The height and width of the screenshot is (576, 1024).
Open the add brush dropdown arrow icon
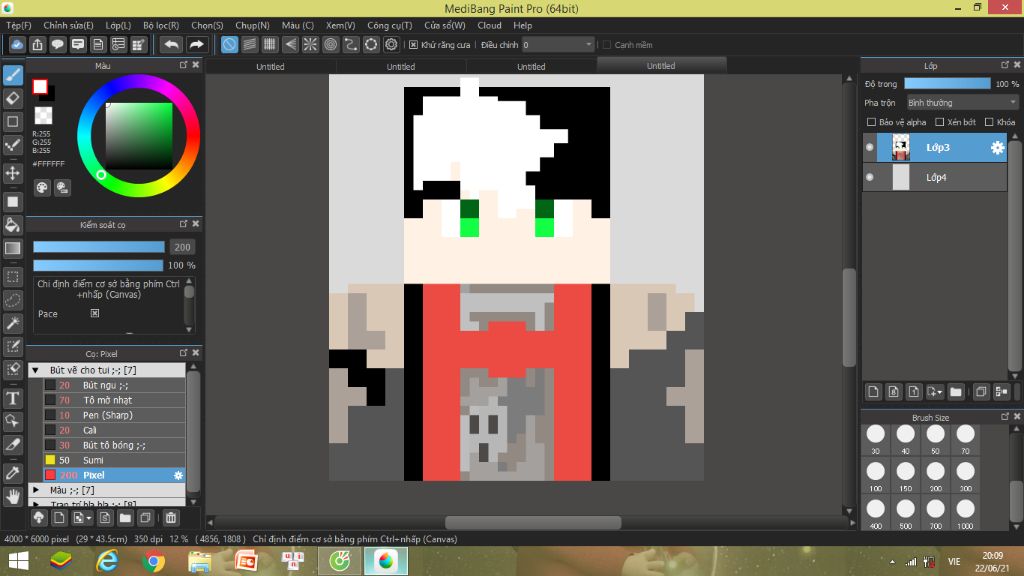[x=82, y=518]
